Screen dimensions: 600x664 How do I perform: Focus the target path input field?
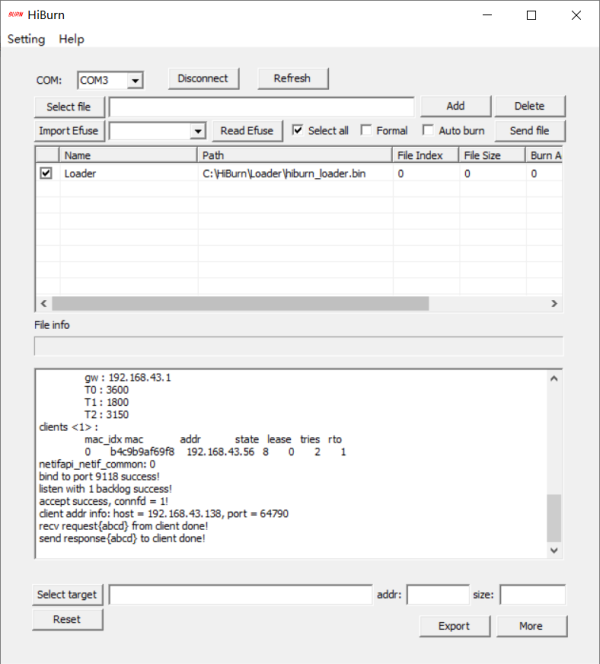coord(241,595)
